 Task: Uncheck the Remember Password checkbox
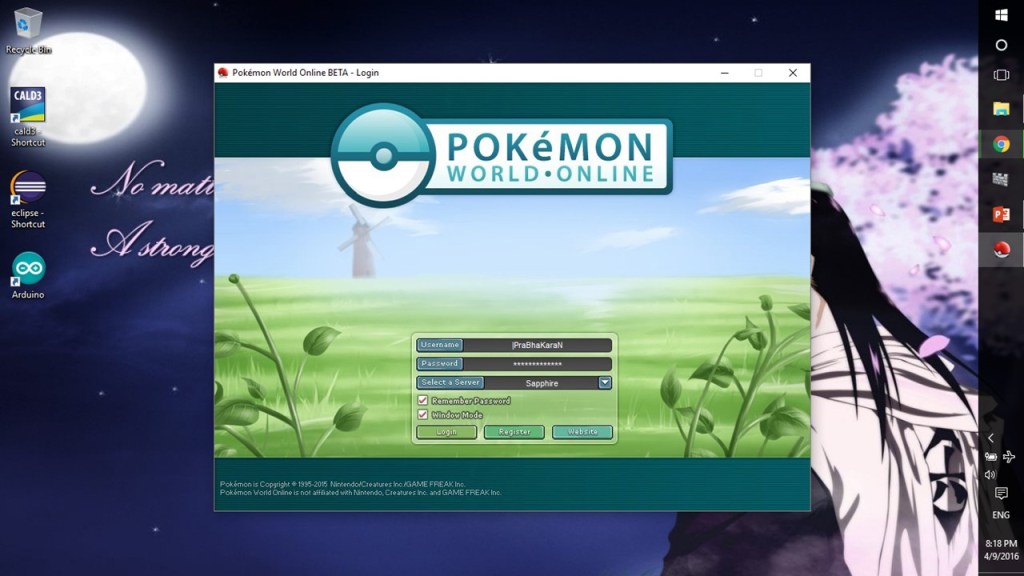click(x=423, y=401)
